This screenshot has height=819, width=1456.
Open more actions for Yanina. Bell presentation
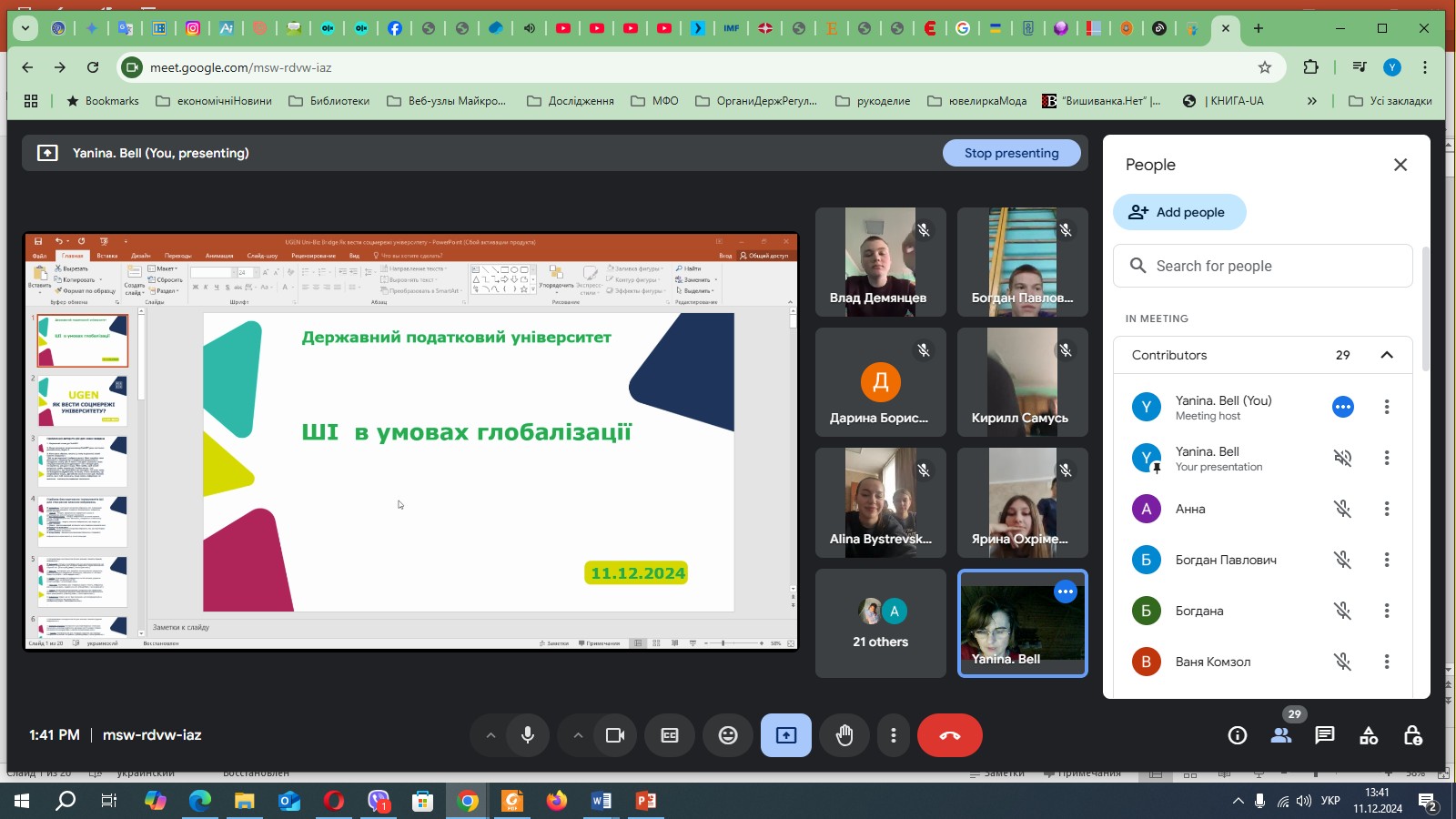coord(1387,458)
